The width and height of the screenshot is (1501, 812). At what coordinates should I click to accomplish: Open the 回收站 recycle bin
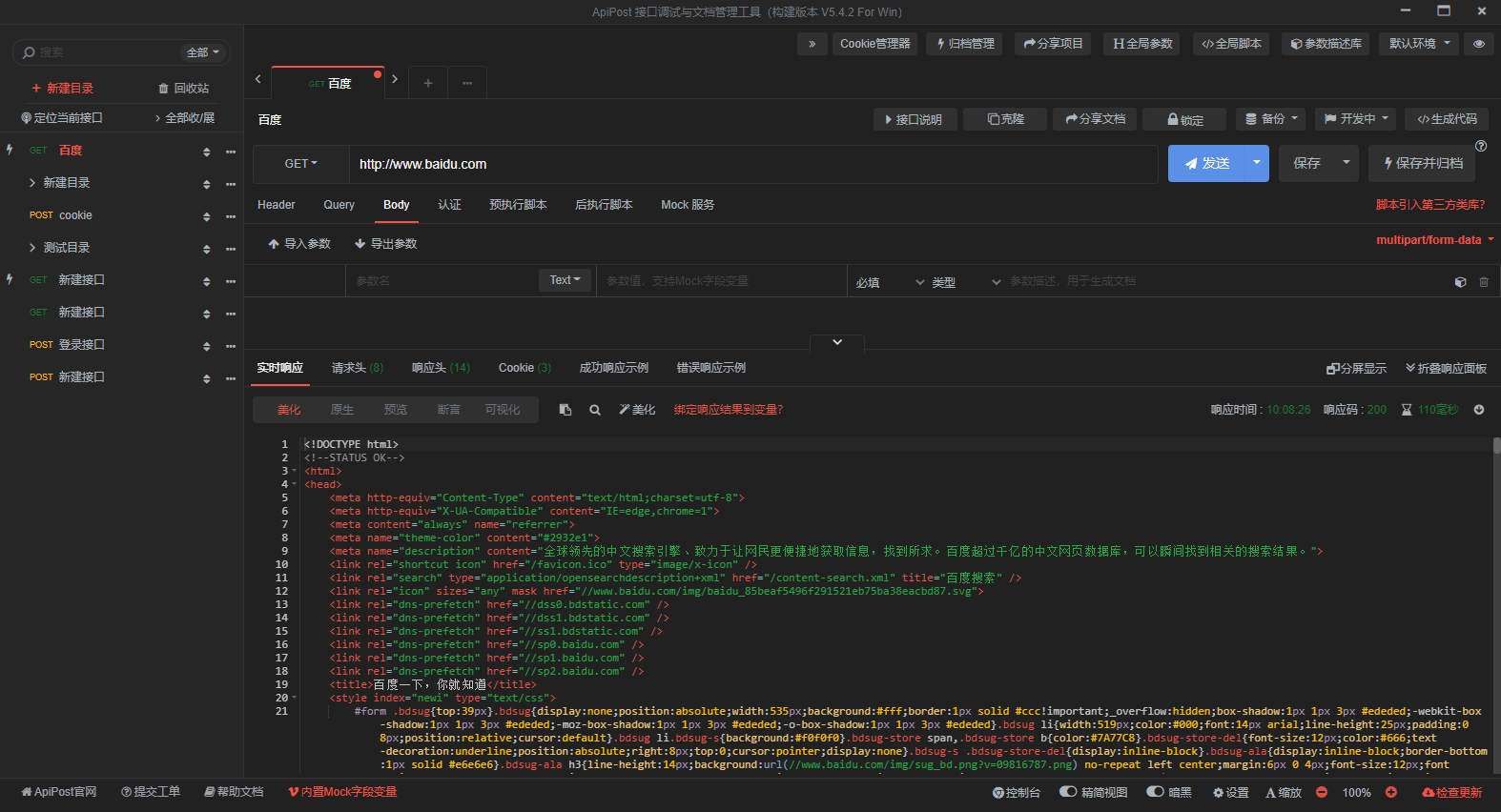(x=184, y=89)
